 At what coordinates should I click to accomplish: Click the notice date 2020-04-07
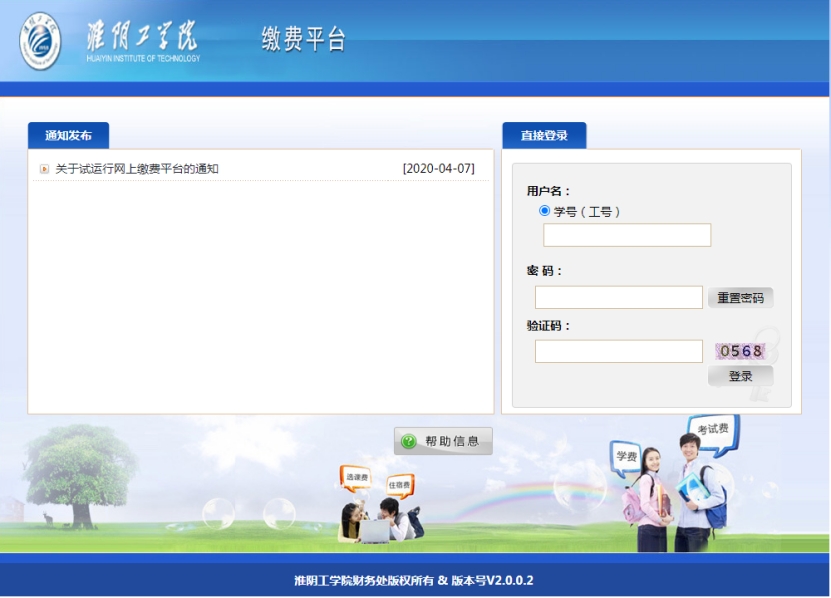click(438, 169)
